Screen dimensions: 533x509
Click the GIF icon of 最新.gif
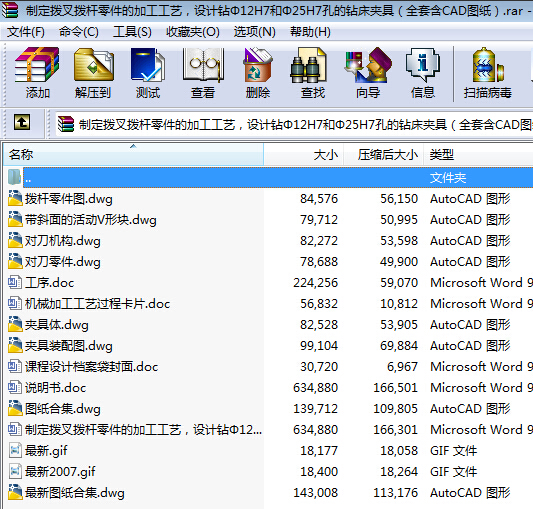(x=15, y=451)
